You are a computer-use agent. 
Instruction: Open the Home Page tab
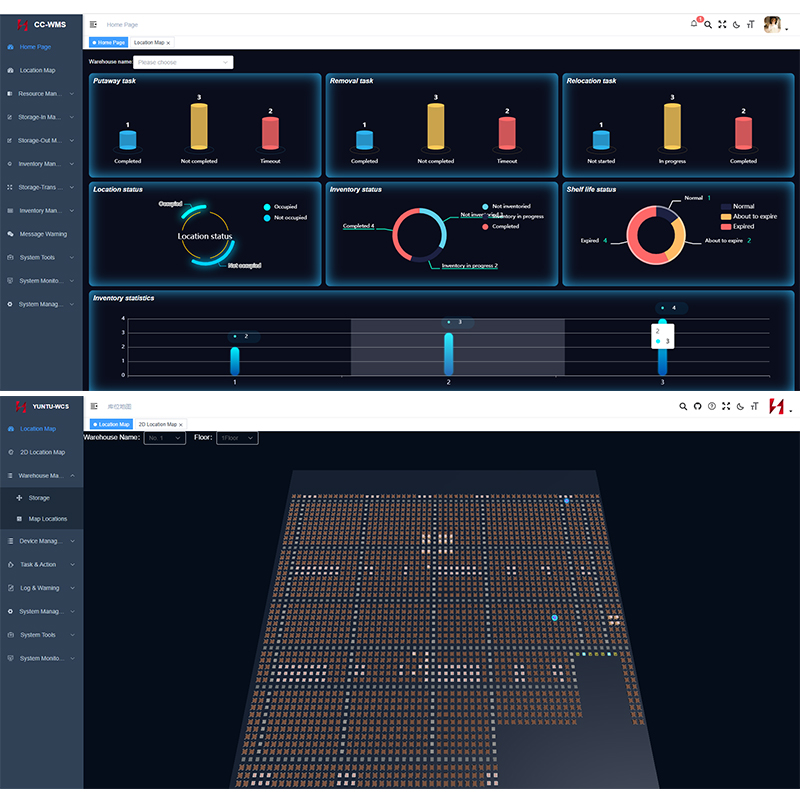click(x=110, y=43)
